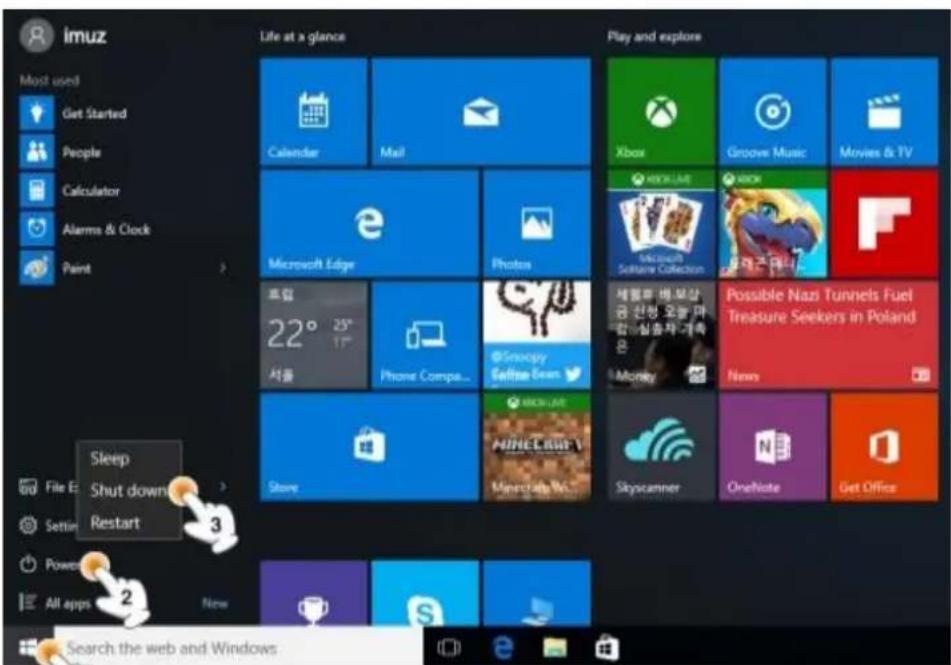Open the Photos tile
The image size is (951, 665).
pos(537,223)
